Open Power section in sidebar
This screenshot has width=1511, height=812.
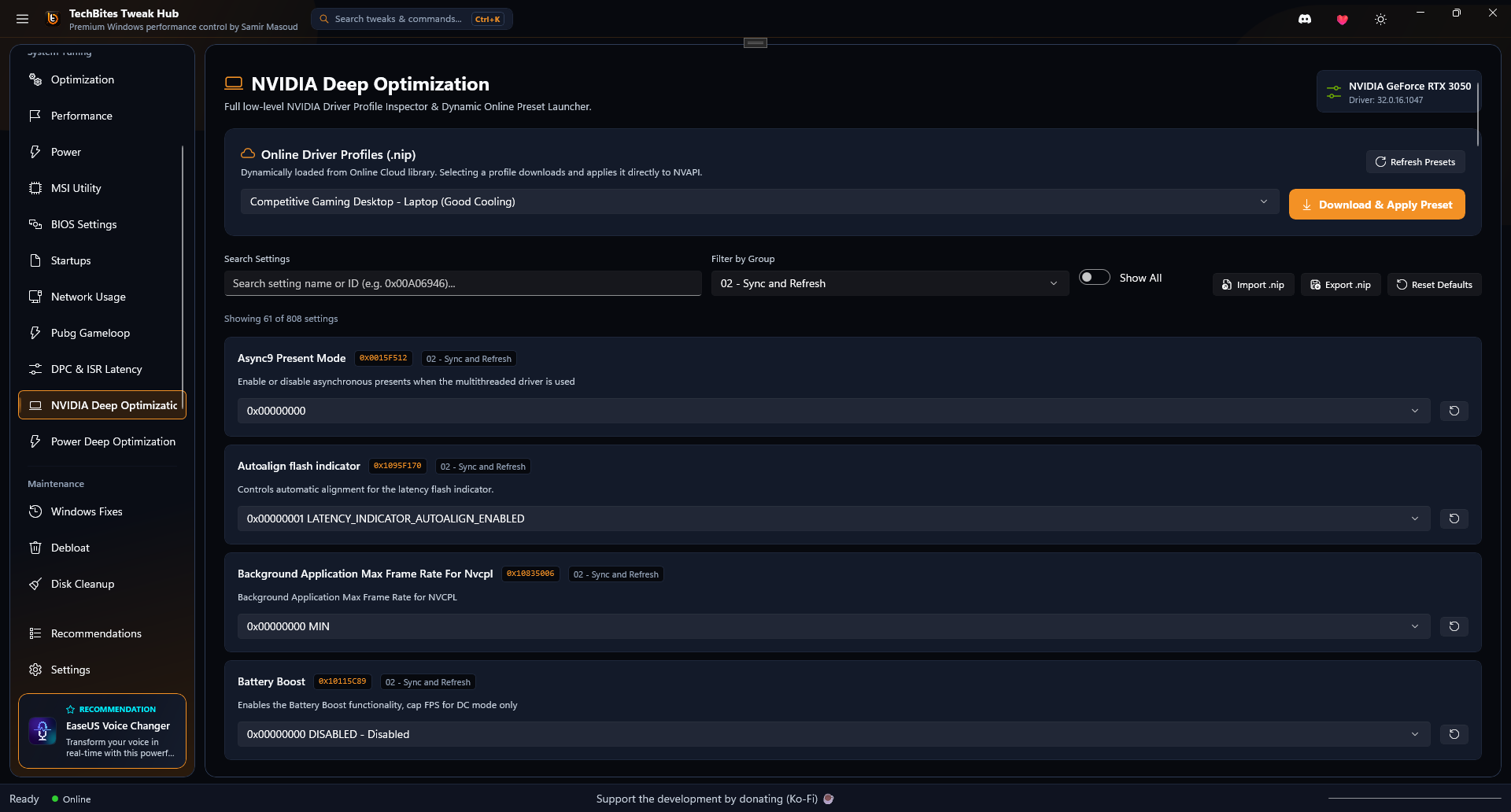tap(102, 152)
